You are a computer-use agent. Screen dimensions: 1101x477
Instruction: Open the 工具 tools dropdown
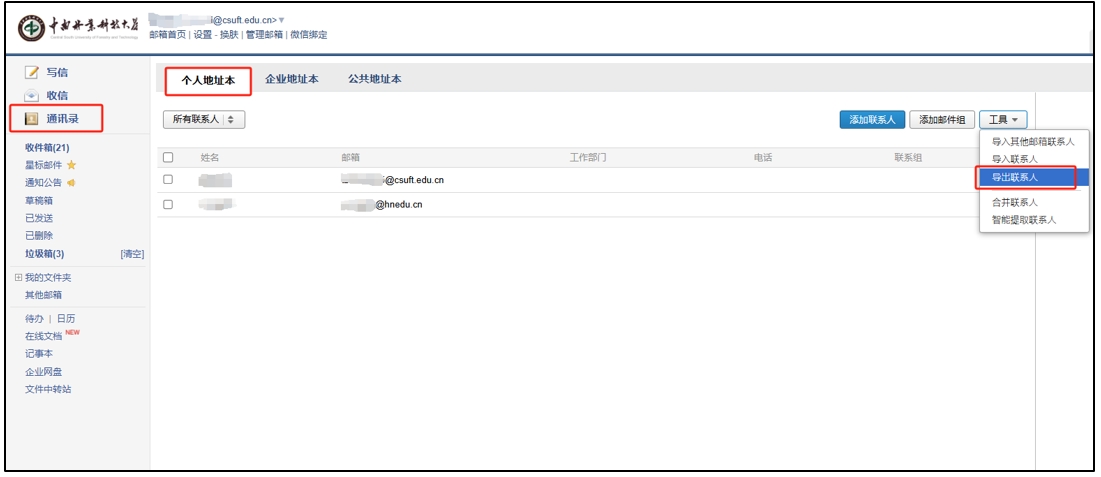click(x=1002, y=120)
